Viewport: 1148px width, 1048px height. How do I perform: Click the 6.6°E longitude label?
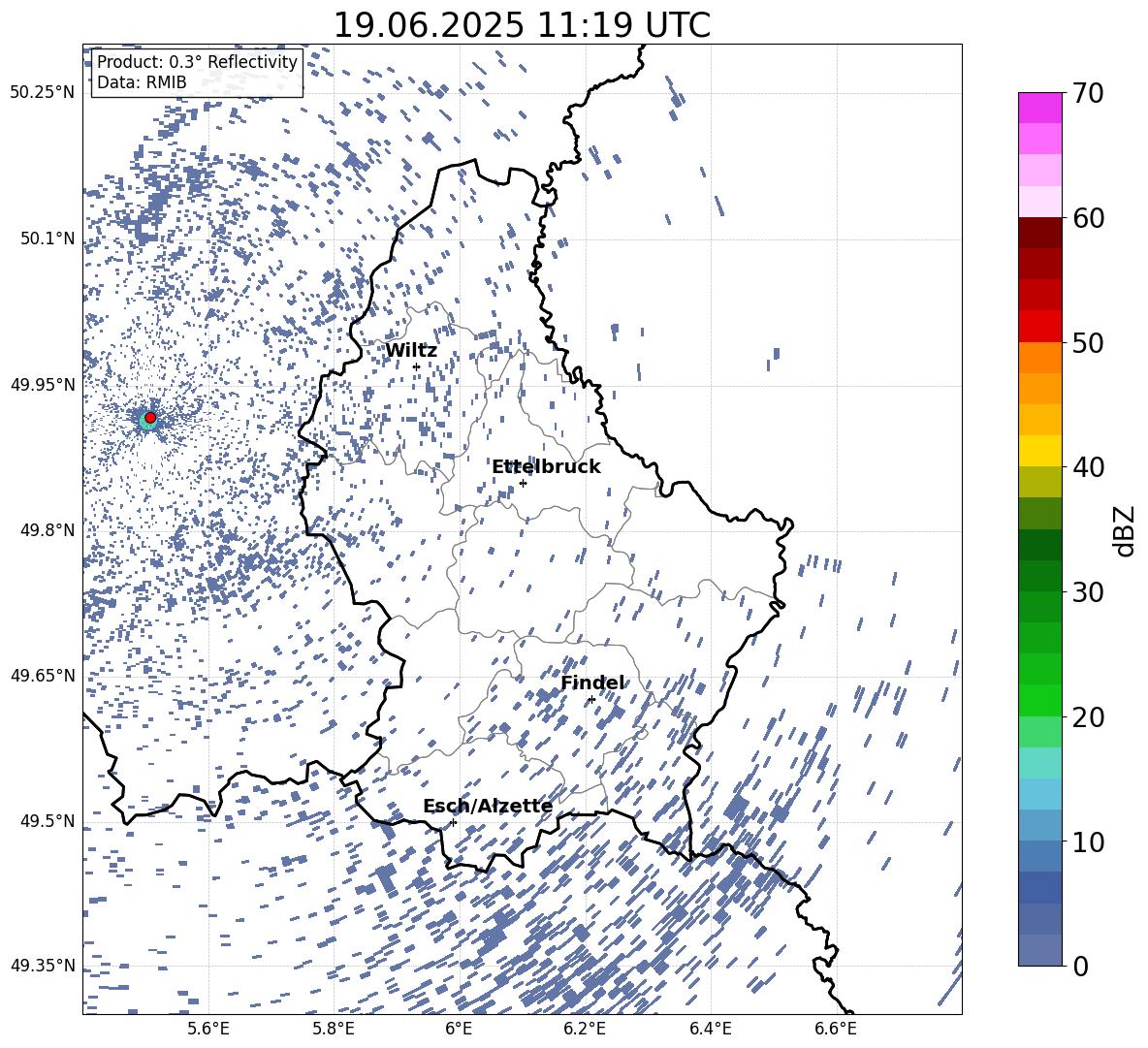click(x=836, y=1029)
